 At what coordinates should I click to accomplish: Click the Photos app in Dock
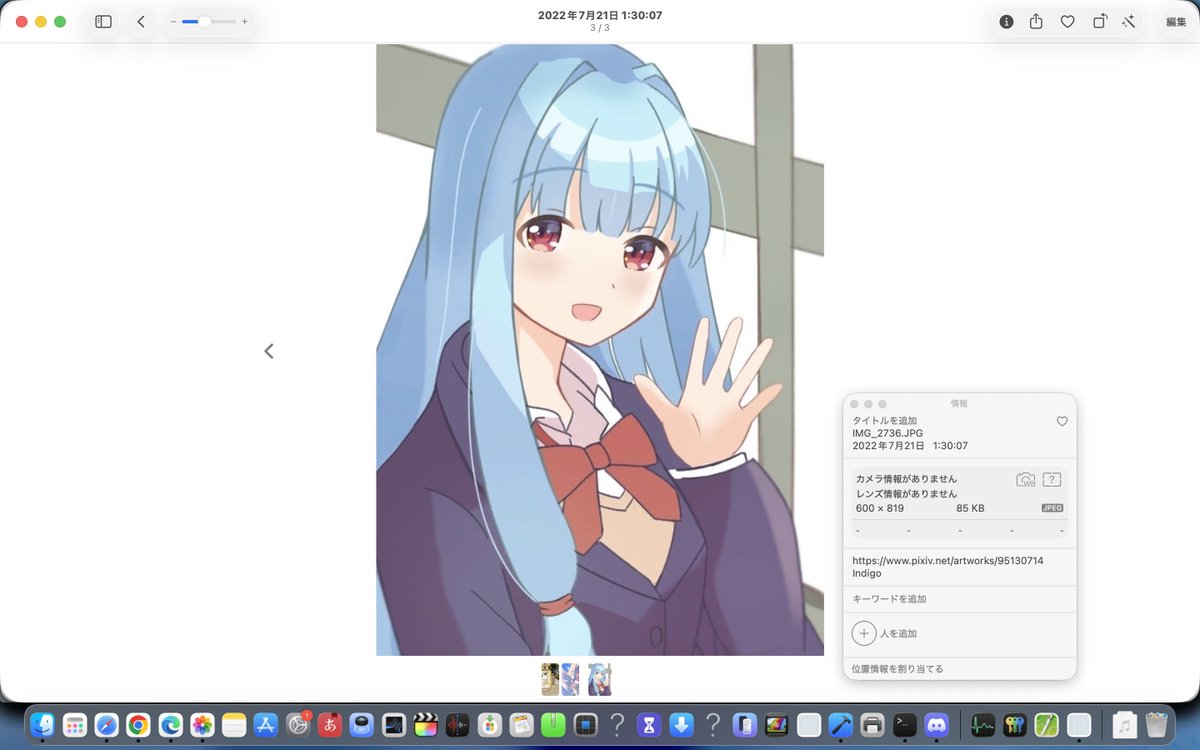pyautogui.click(x=202, y=724)
